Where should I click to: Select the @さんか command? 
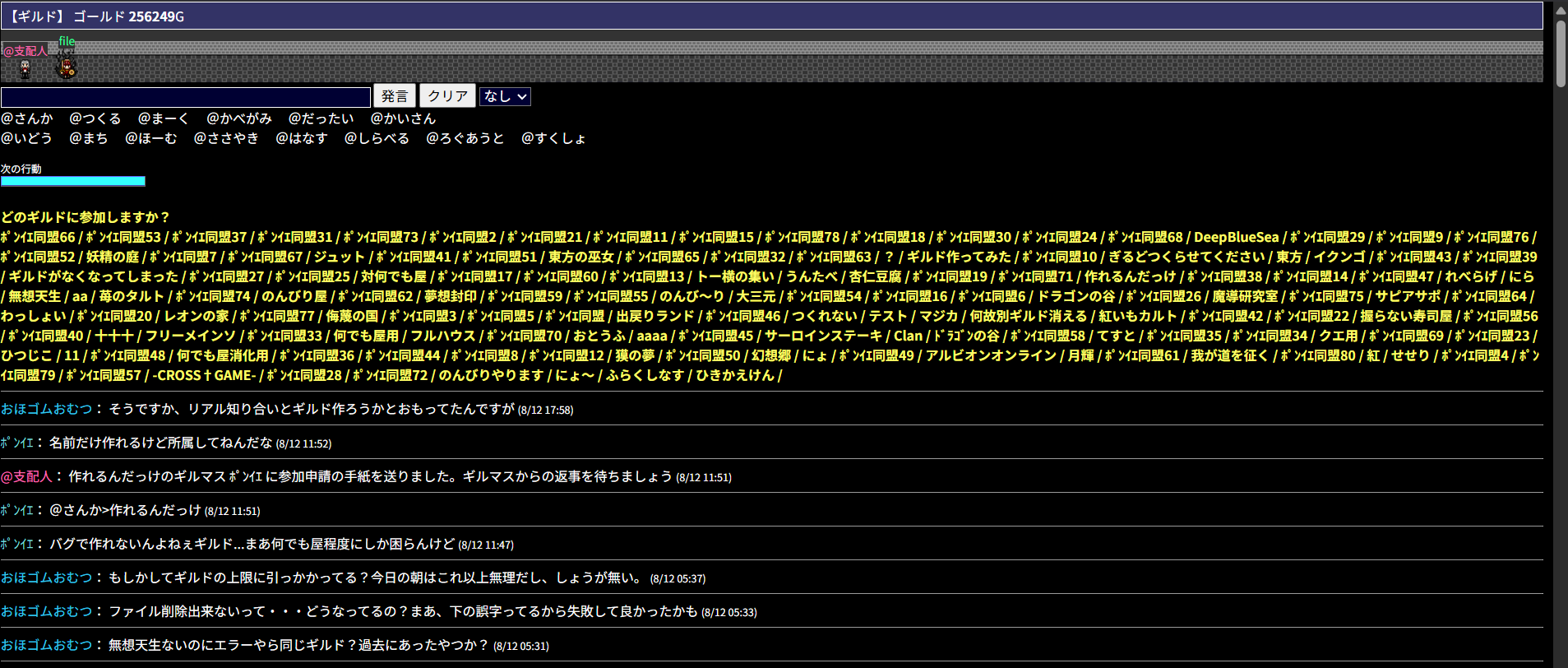coord(27,118)
